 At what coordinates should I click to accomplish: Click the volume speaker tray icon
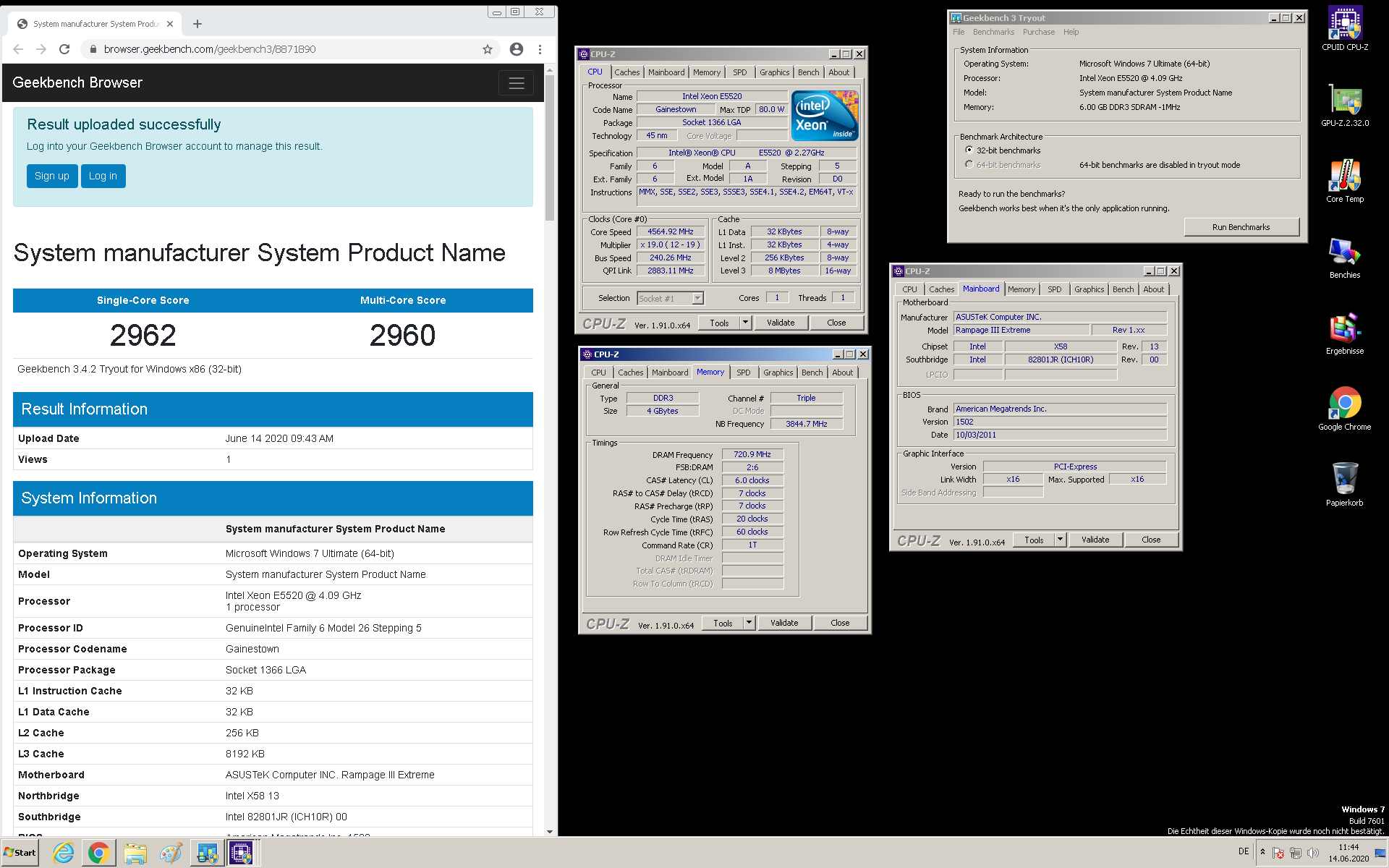[x=1313, y=853]
